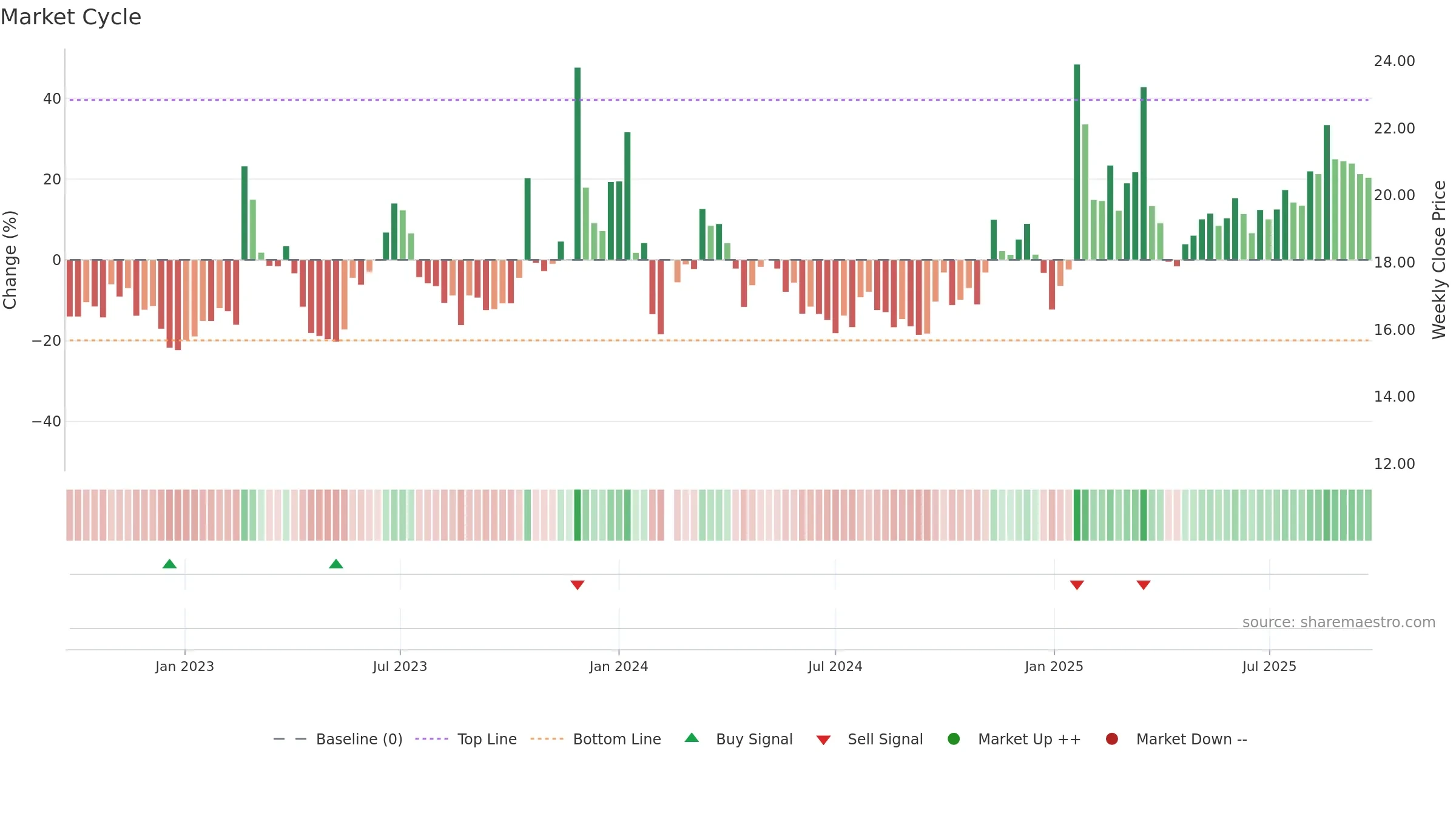The width and height of the screenshot is (1456, 819).
Task: Click the Change (%) axis title
Action: (x=10, y=260)
